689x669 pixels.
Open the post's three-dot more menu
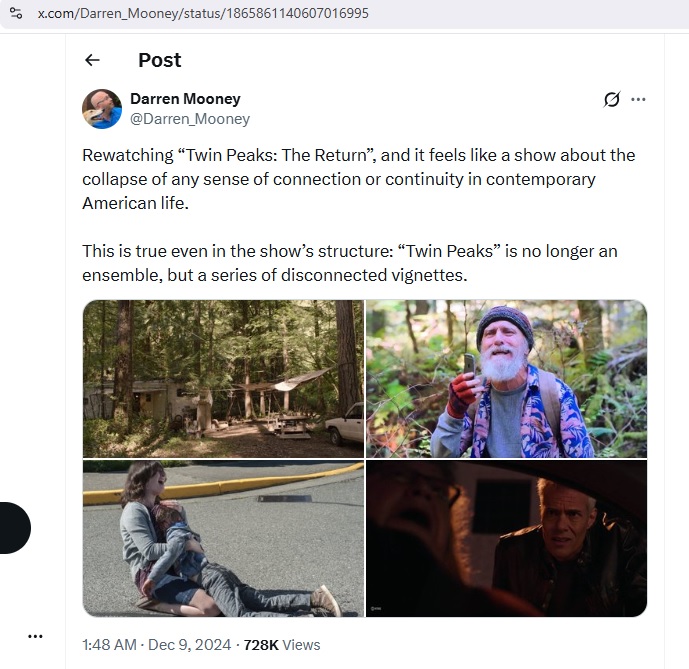point(639,99)
